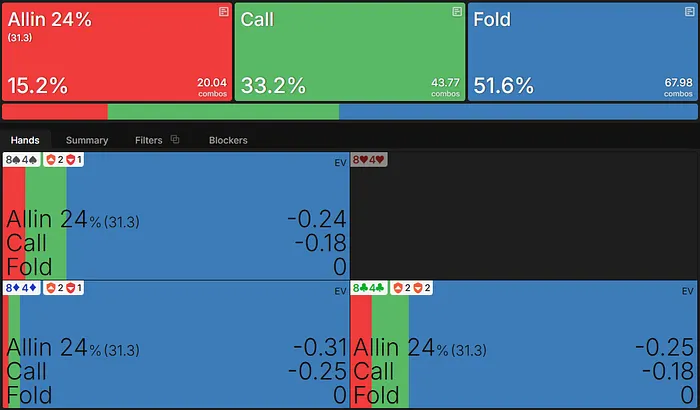
Task: Select the dark 8♥4♥ hand cell
Action: pos(523,215)
